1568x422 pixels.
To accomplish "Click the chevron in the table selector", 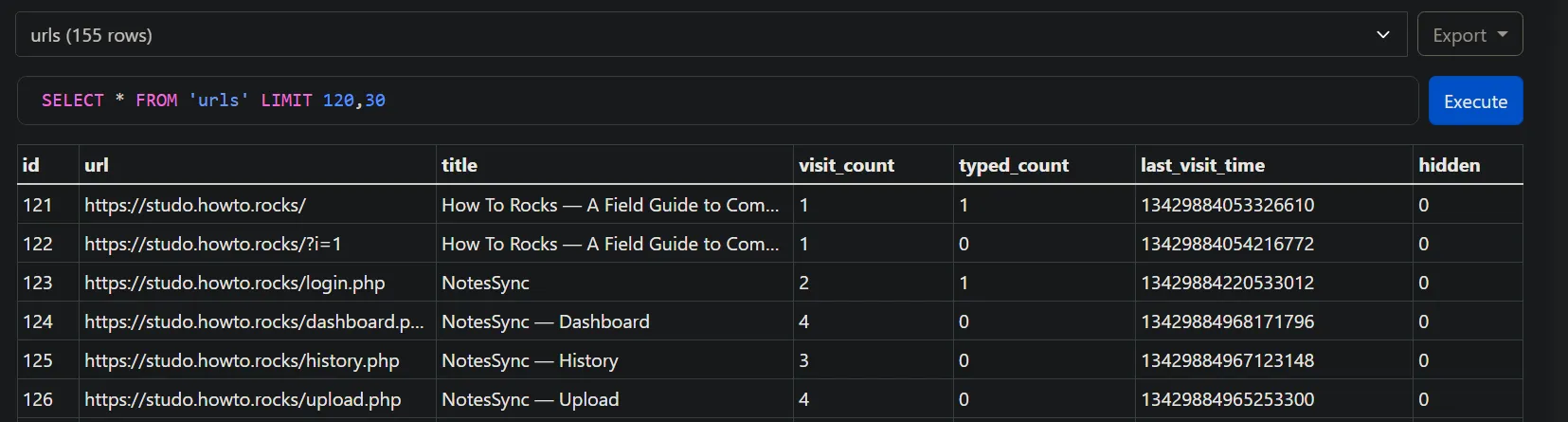I will 1383,35.
